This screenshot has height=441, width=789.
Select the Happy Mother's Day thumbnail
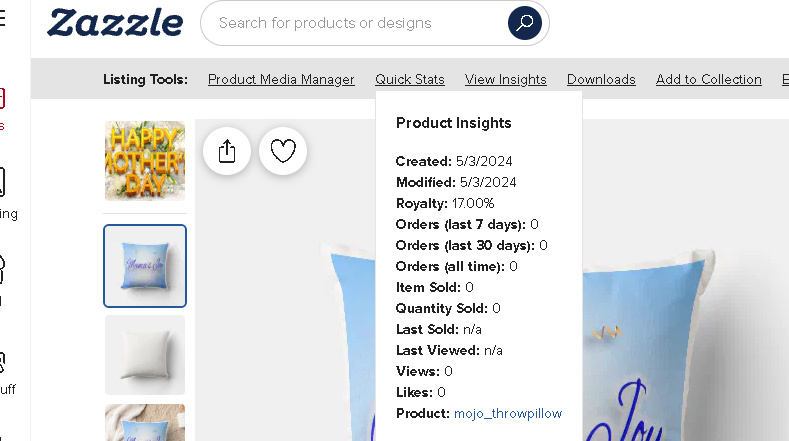pyautogui.click(x=145, y=161)
